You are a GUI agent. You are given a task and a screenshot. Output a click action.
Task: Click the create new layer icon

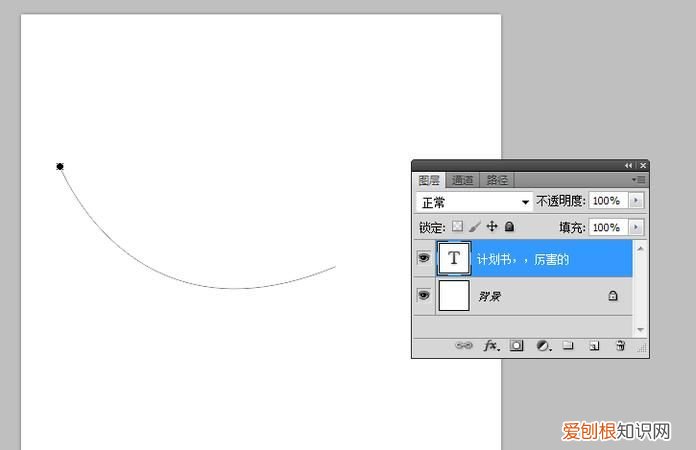point(594,346)
